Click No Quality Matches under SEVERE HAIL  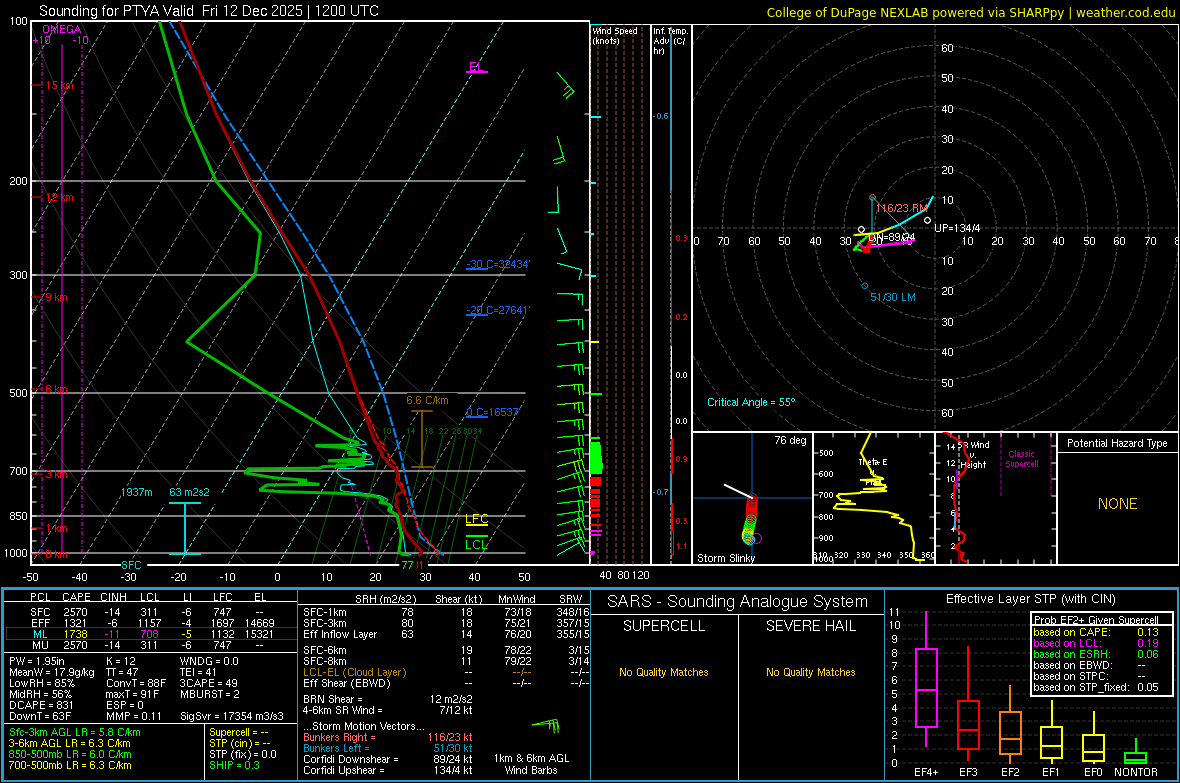(x=810, y=672)
